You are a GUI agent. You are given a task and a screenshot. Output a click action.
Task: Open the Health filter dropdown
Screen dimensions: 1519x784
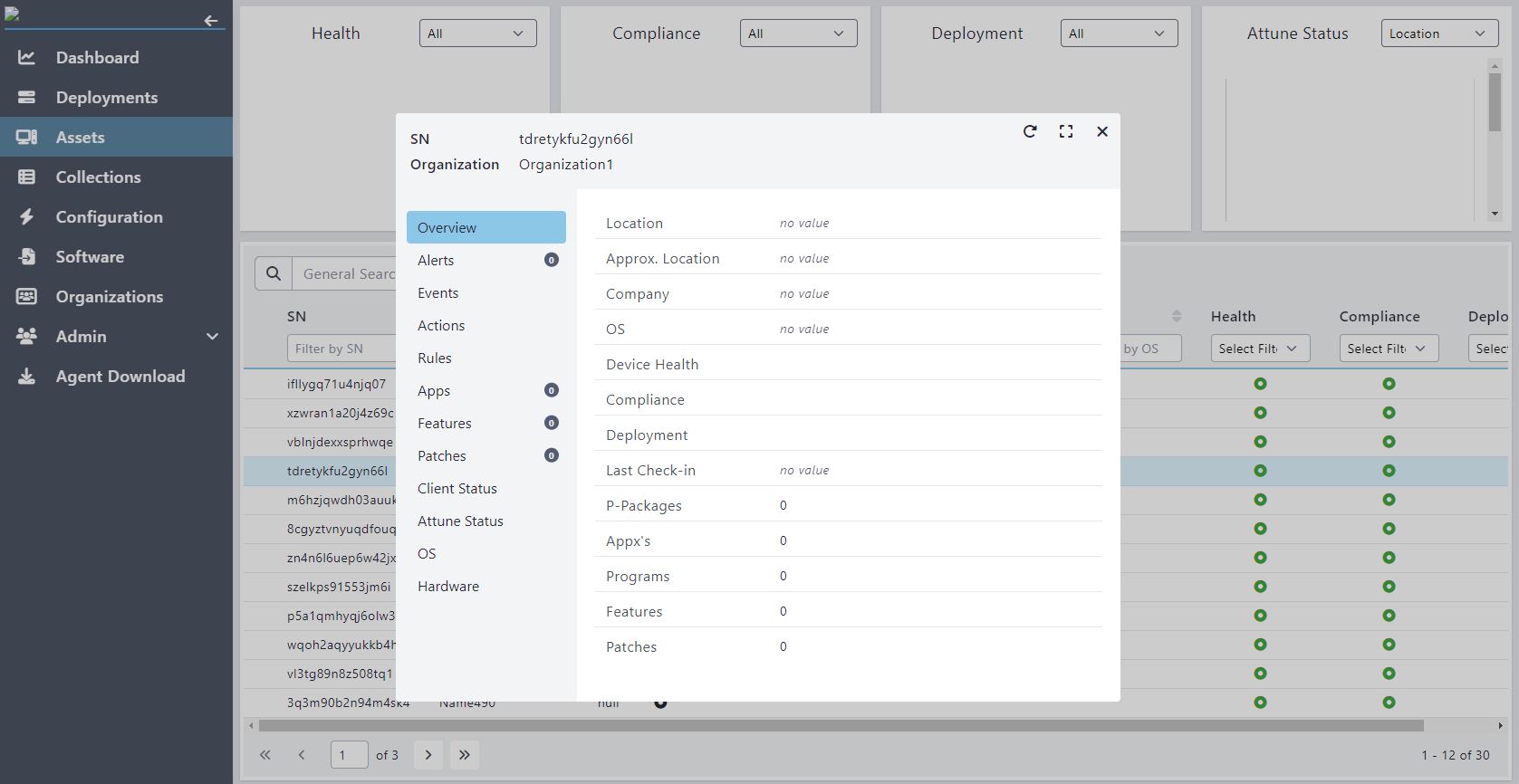coord(478,33)
